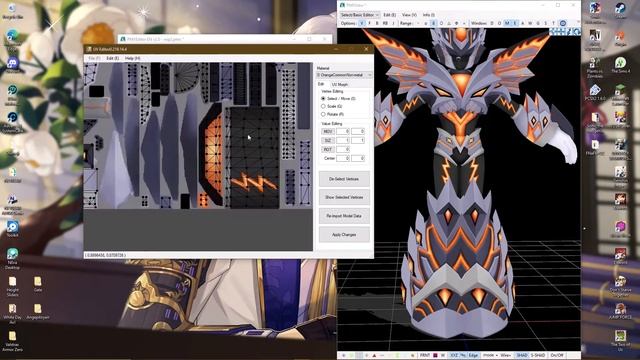Screen dimensions: 640x360
Task: Open the White Day folder on desktop
Action: click(12, 313)
